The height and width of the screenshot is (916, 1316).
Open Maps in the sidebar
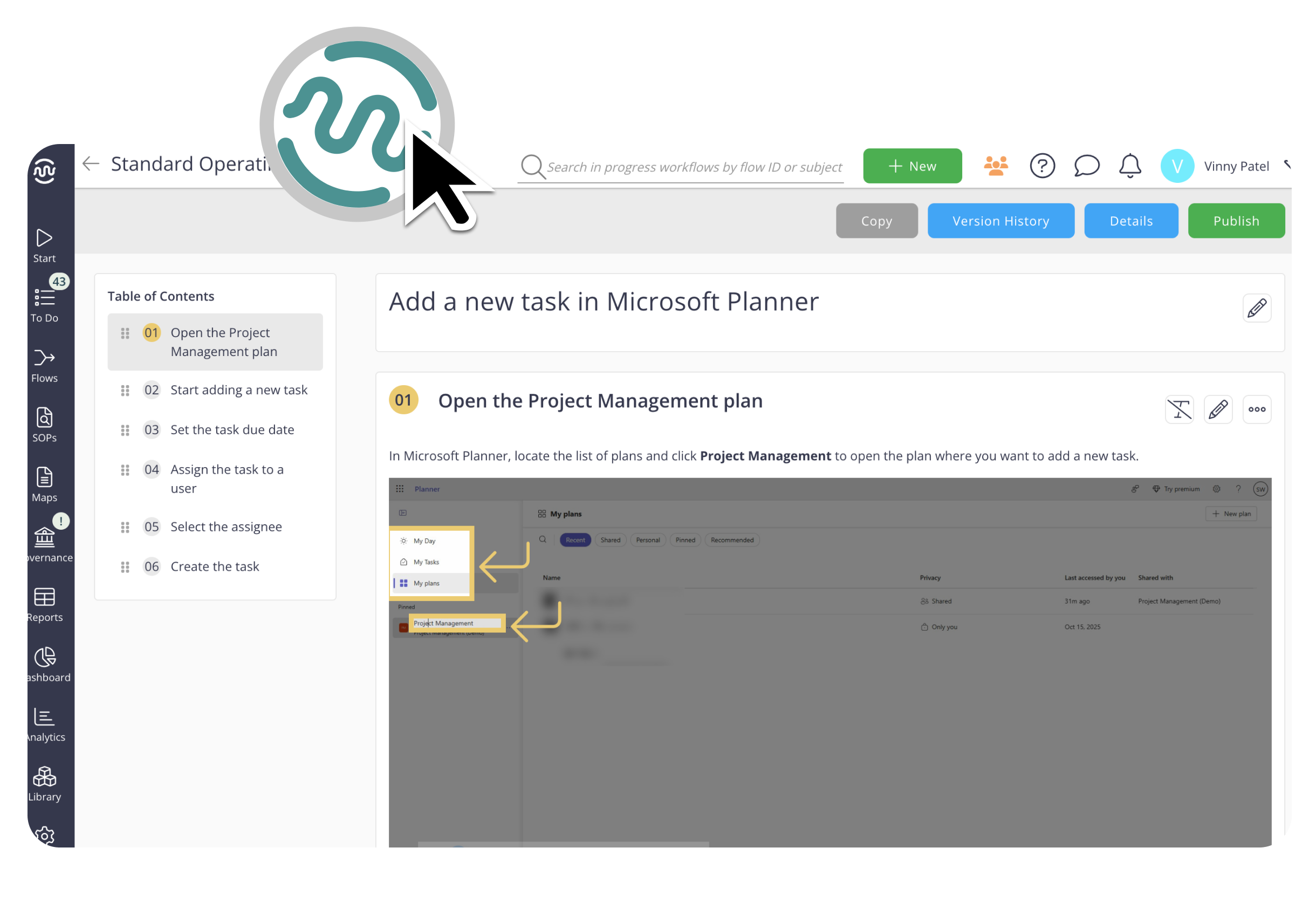(x=44, y=485)
